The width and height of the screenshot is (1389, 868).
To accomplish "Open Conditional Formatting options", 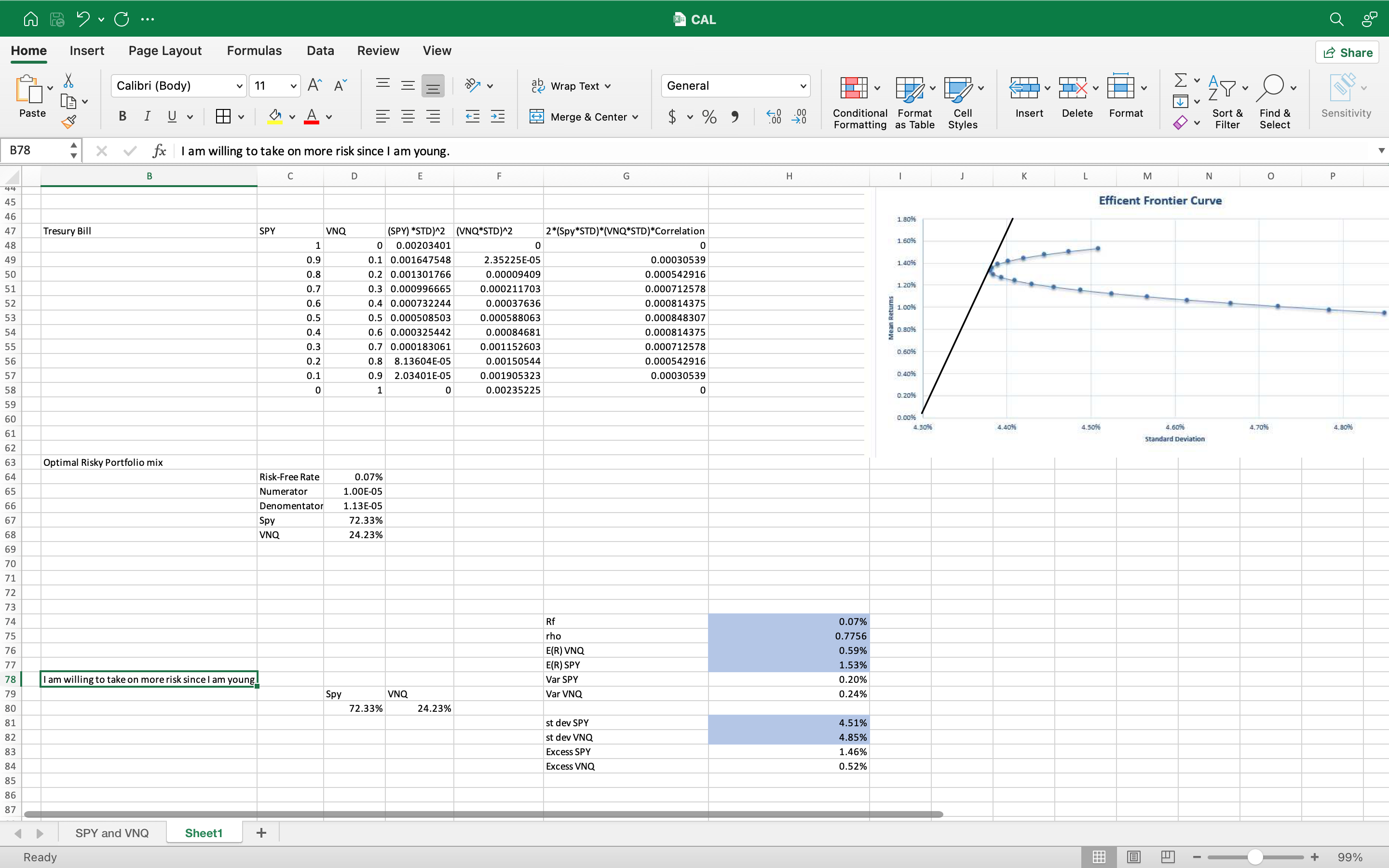I will pos(858,101).
